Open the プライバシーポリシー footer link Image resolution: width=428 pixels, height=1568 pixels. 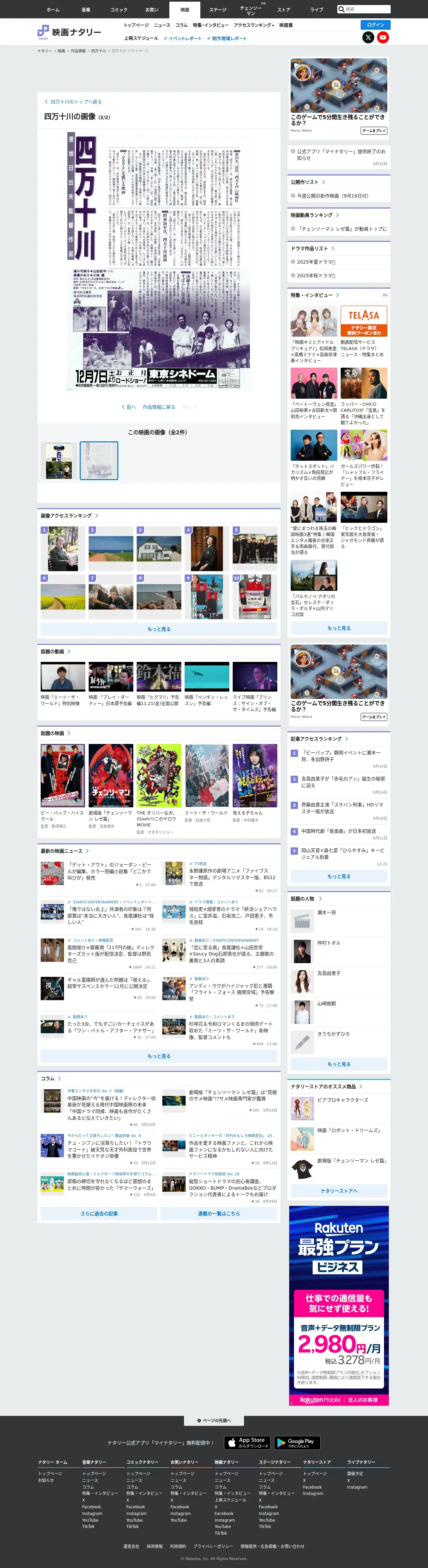(213, 1546)
